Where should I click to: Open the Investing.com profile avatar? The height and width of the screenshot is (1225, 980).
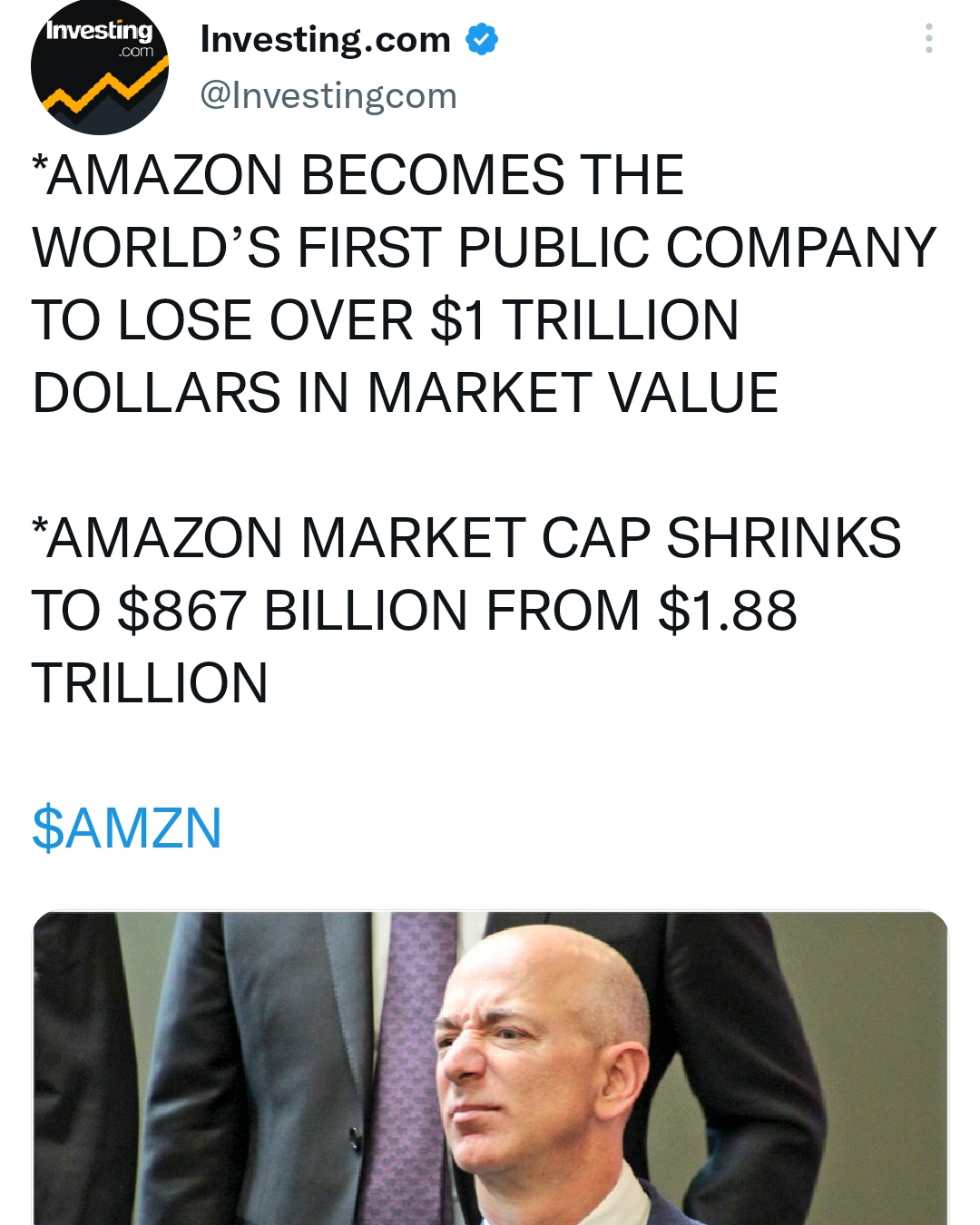click(100, 66)
